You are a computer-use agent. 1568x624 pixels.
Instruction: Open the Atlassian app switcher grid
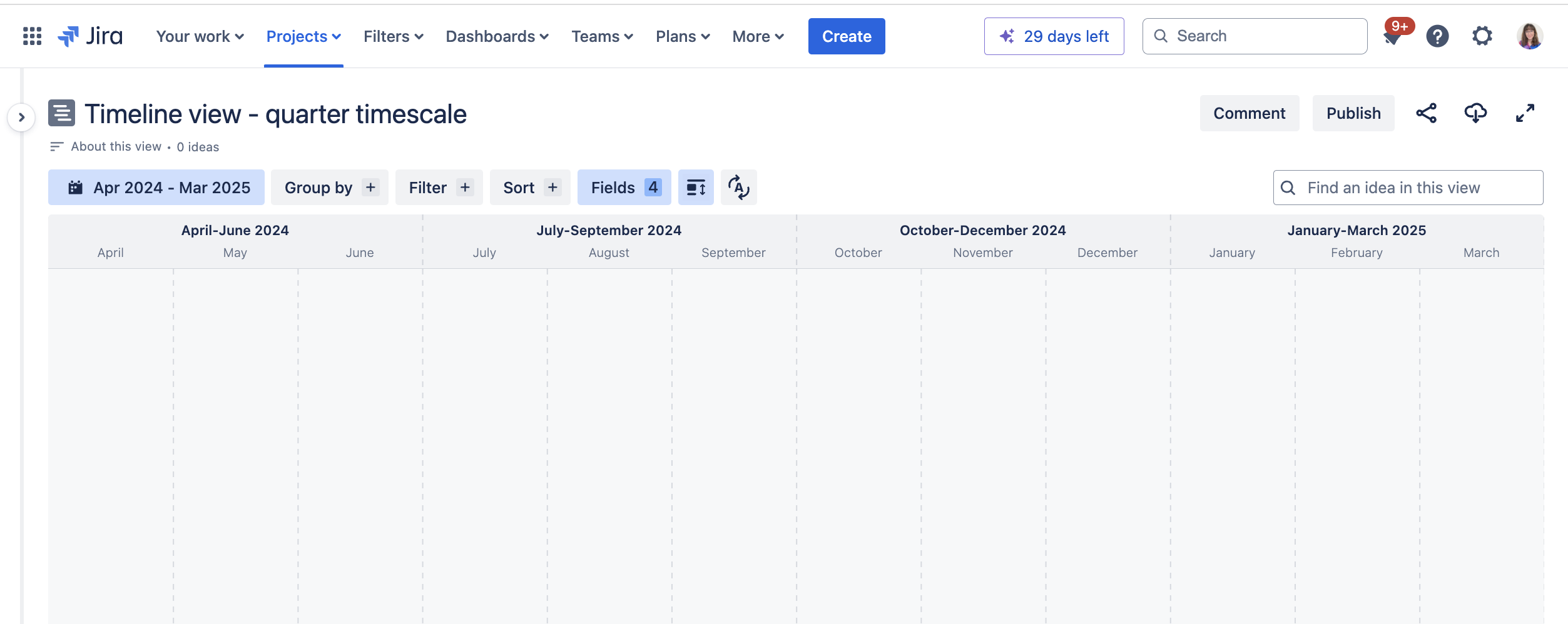pos(31,36)
